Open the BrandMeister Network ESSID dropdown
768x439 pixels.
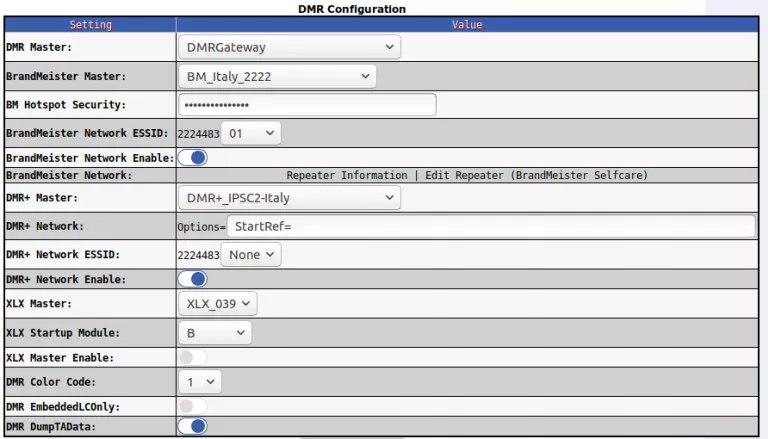tap(251, 133)
